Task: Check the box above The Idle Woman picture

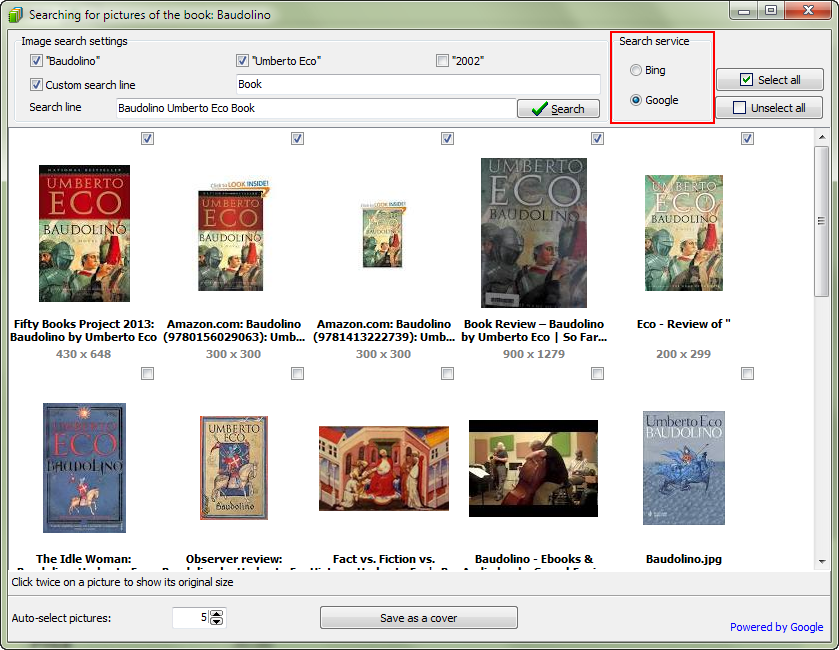Action: tap(148, 373)
